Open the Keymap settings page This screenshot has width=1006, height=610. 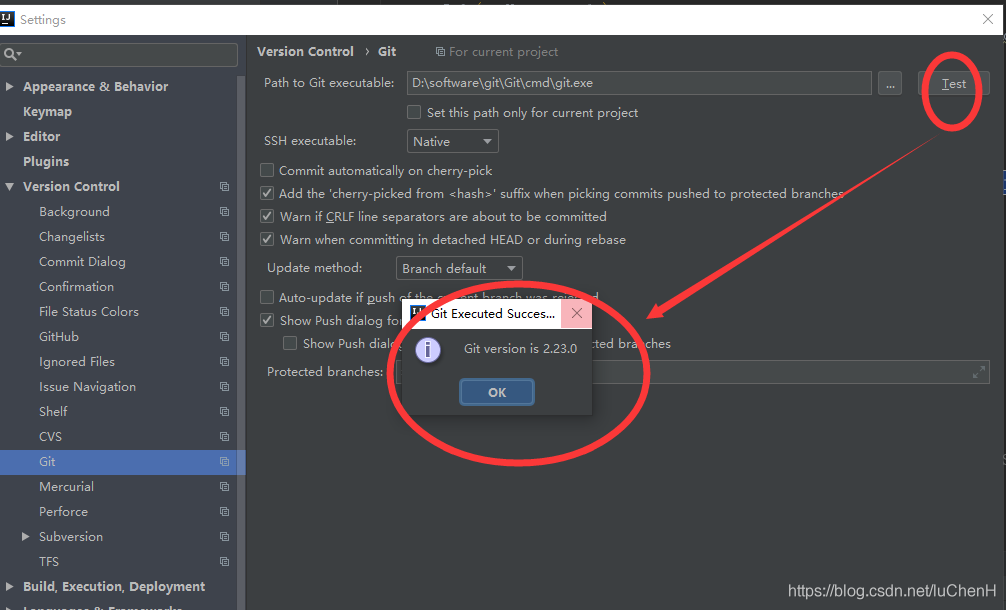pyautogui.click(x=47, y=112)
